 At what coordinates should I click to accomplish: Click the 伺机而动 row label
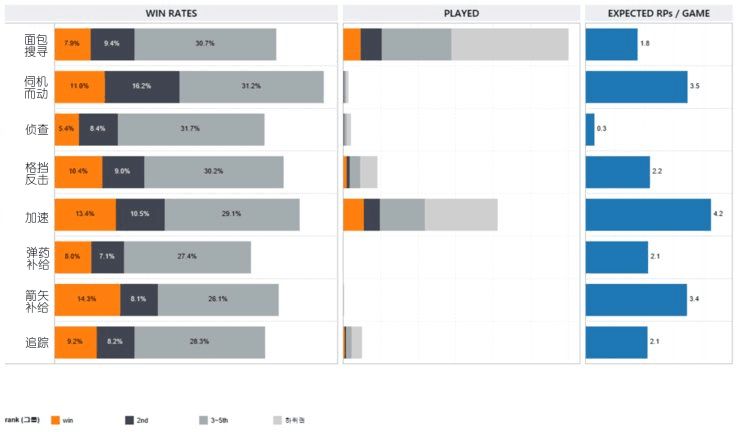click(35, 87)
